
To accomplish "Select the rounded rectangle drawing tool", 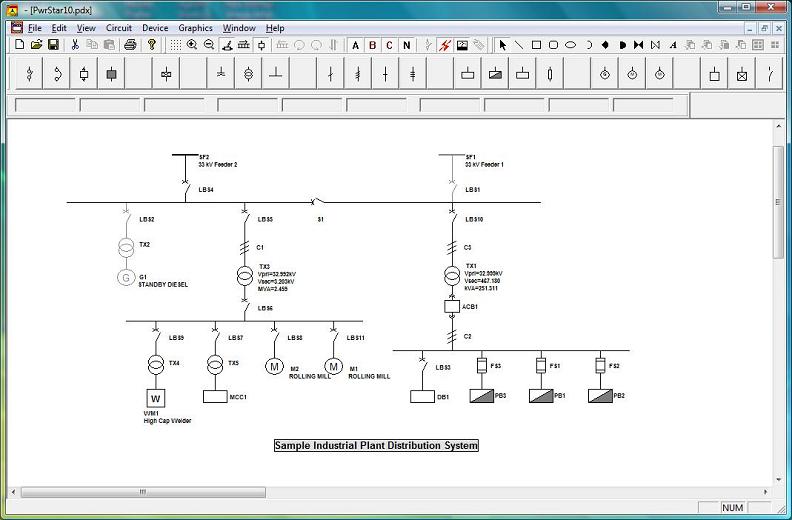I will [x=554, y=45].
